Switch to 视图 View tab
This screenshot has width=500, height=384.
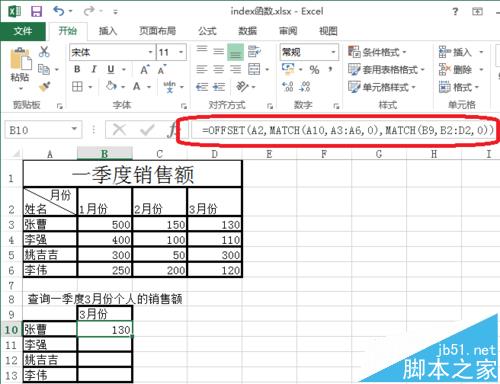pos(328,31)
